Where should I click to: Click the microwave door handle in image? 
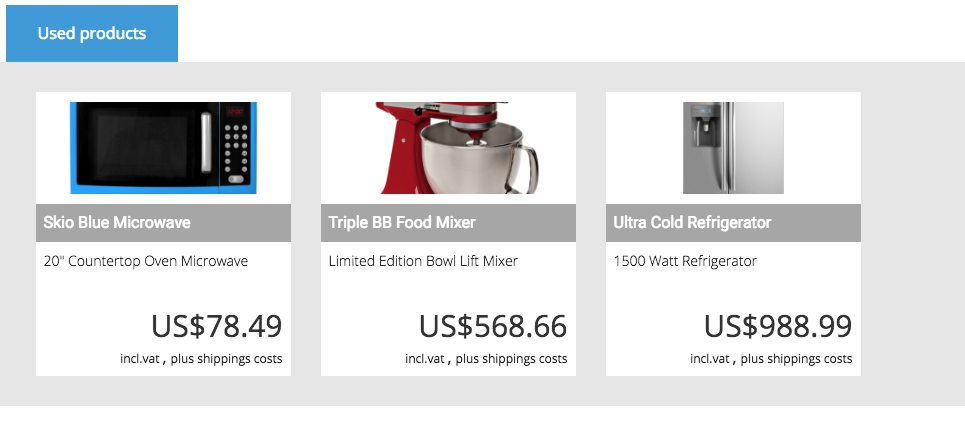pos(206,142)
